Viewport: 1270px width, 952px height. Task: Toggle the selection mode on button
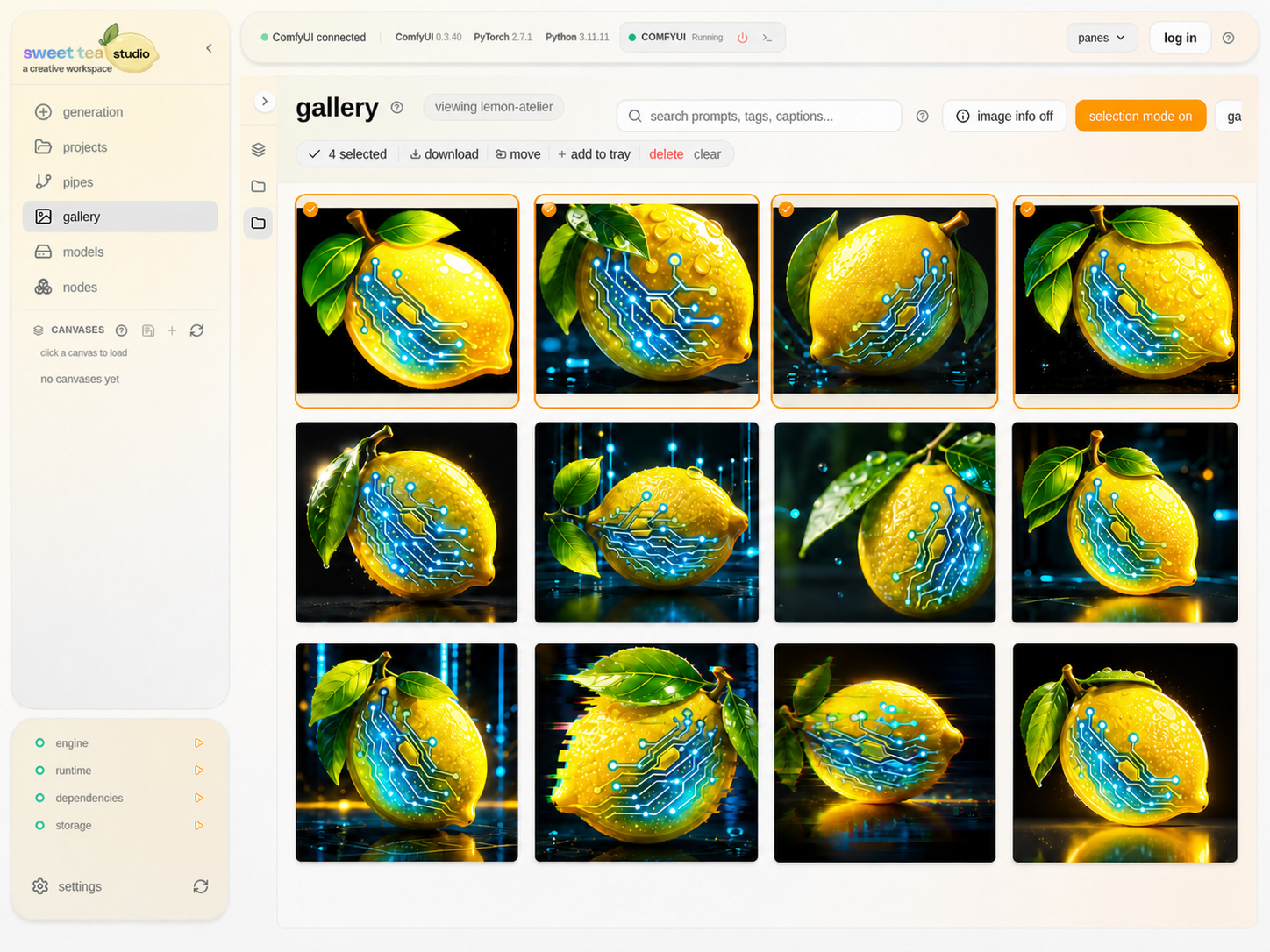pos(1140,116)
